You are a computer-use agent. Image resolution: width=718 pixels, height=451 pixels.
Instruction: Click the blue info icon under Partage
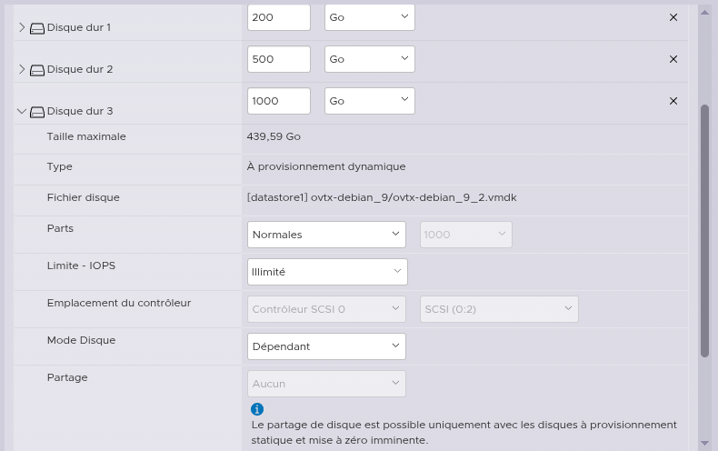[257, 409]
